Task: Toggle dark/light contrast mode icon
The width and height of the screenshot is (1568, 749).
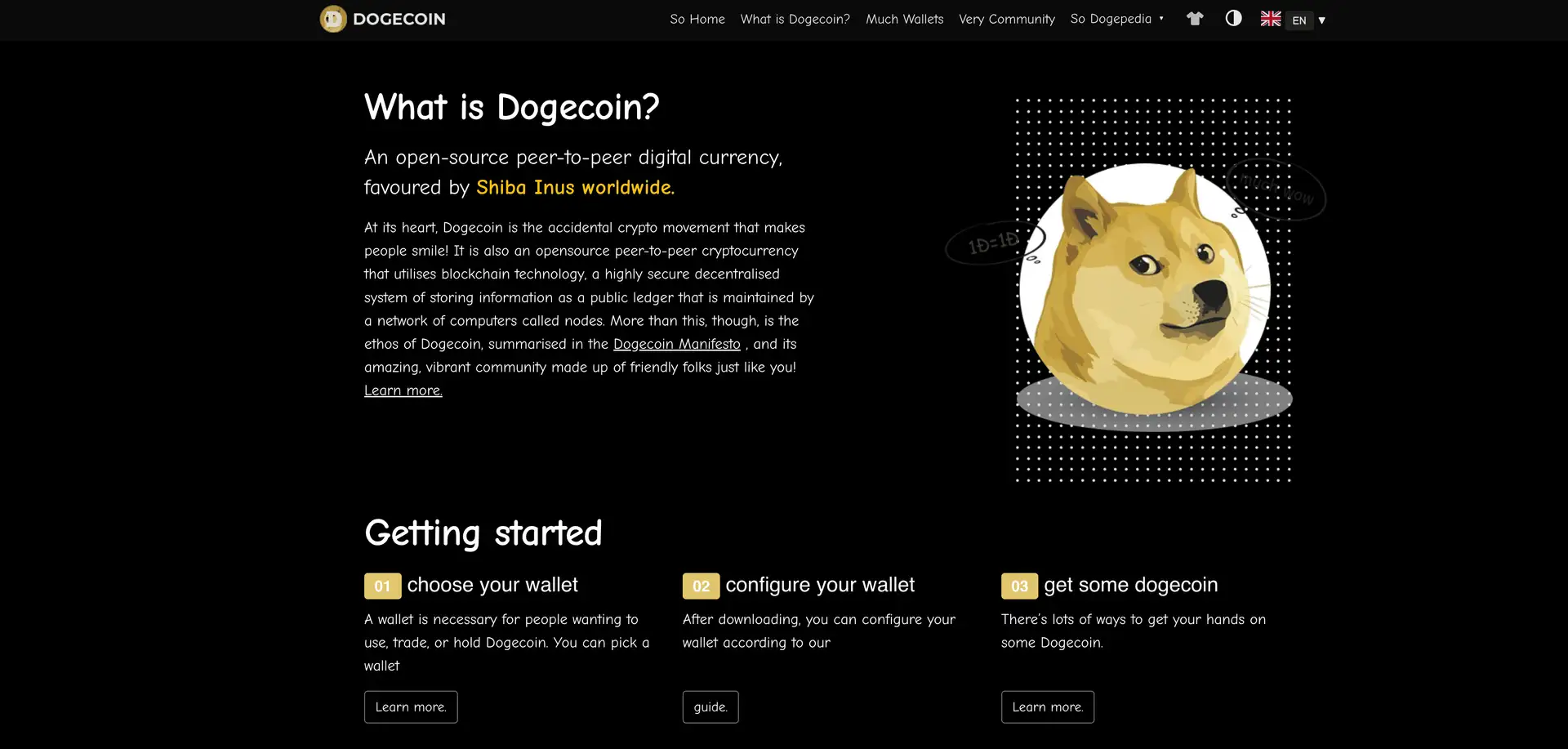Action: click(x=1233, y=18)
